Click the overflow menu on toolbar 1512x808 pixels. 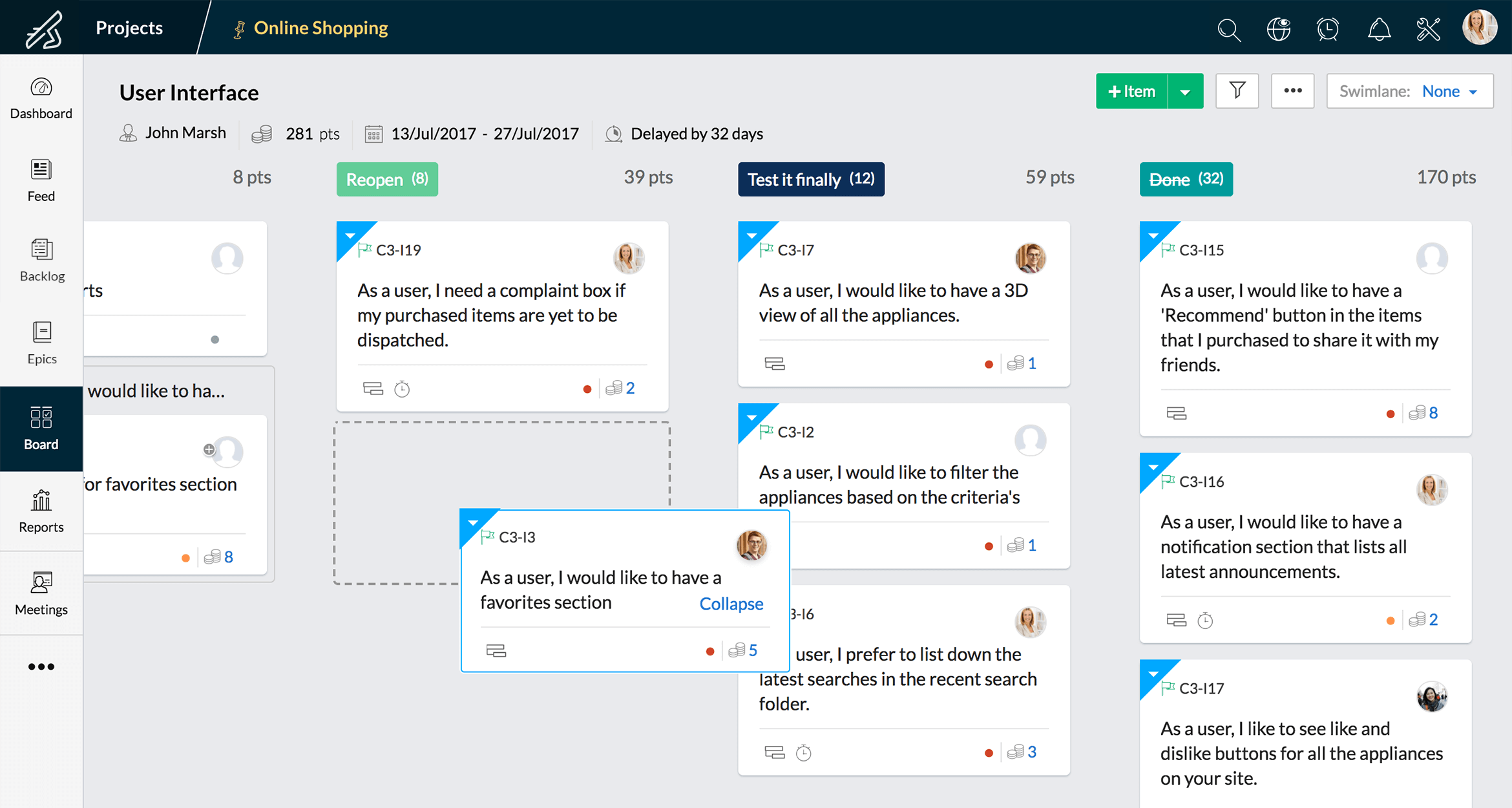1293,91
